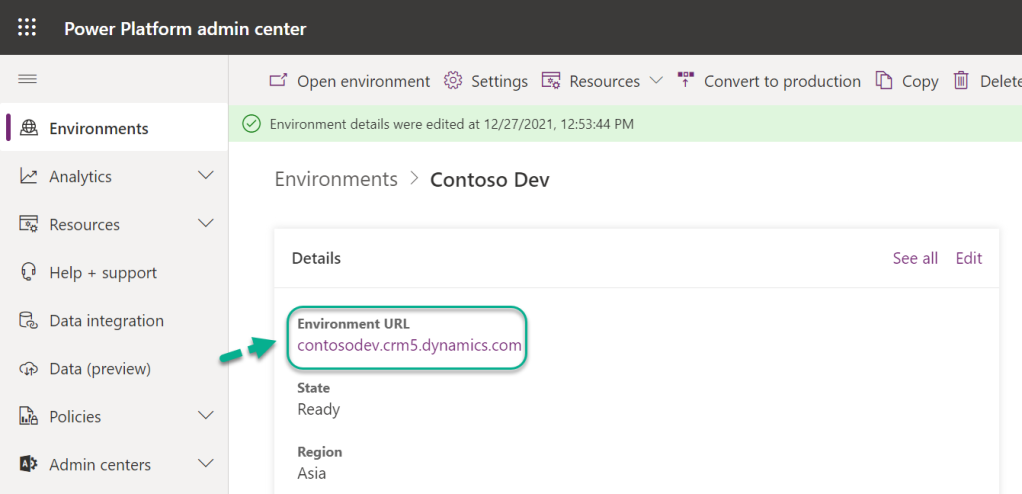The height and width of the screenshot is (494, 1022).
Task: Click the Policies icon in sidebar
Action: pyautogui.click(x=29, y=416)
